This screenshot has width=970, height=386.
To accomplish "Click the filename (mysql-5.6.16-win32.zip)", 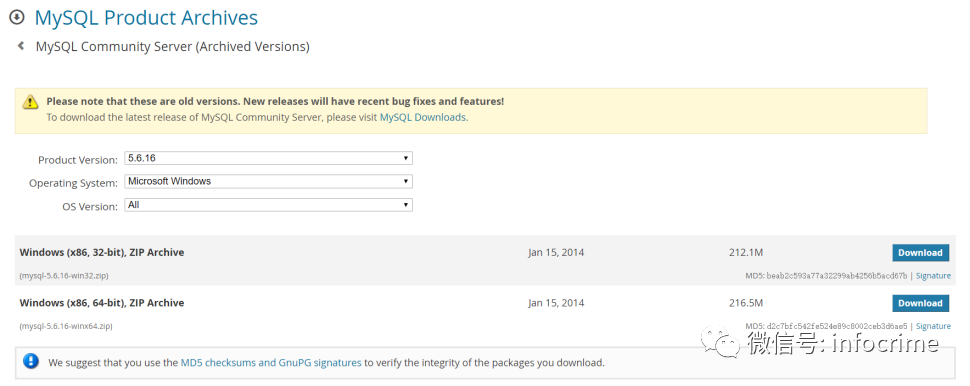I will [64, 275].
